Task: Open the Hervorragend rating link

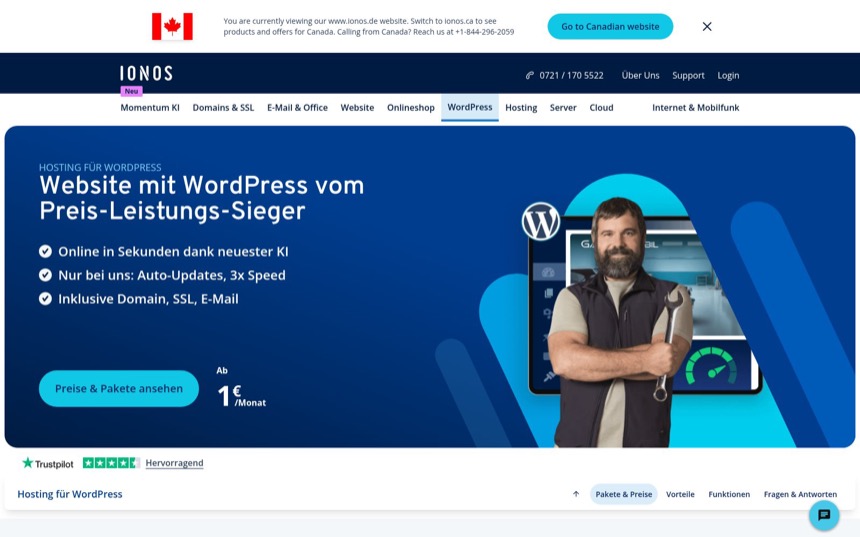Action: coord(174,463)
